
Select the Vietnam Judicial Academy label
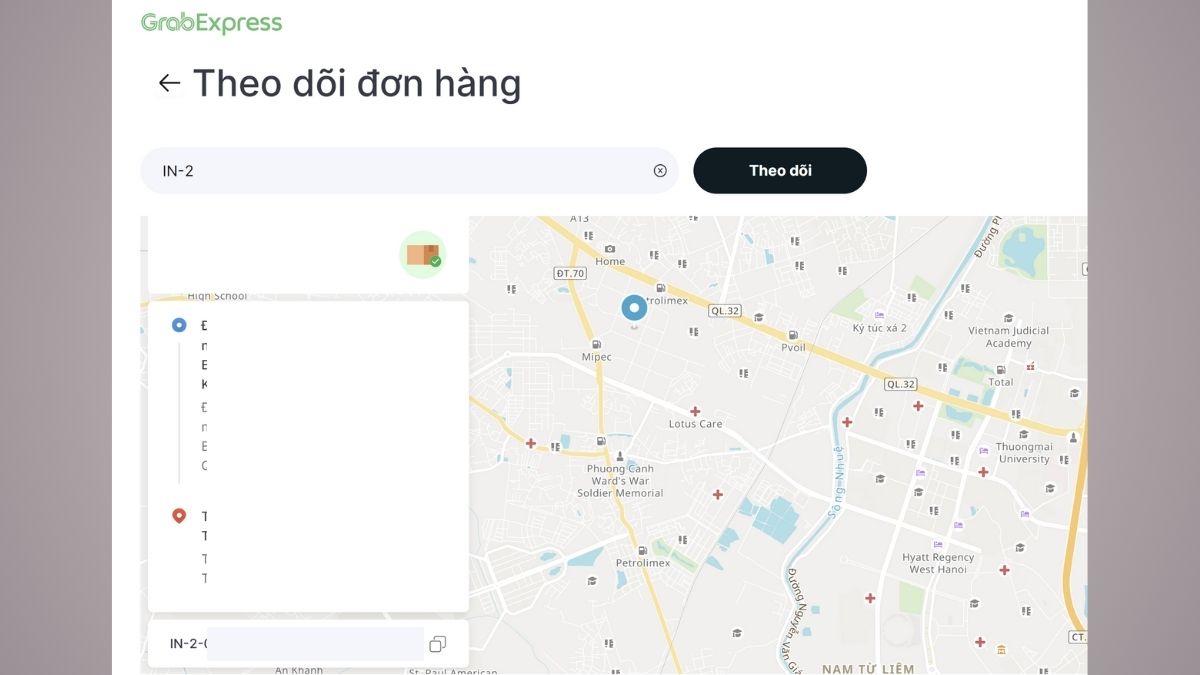coord(1008,337)
